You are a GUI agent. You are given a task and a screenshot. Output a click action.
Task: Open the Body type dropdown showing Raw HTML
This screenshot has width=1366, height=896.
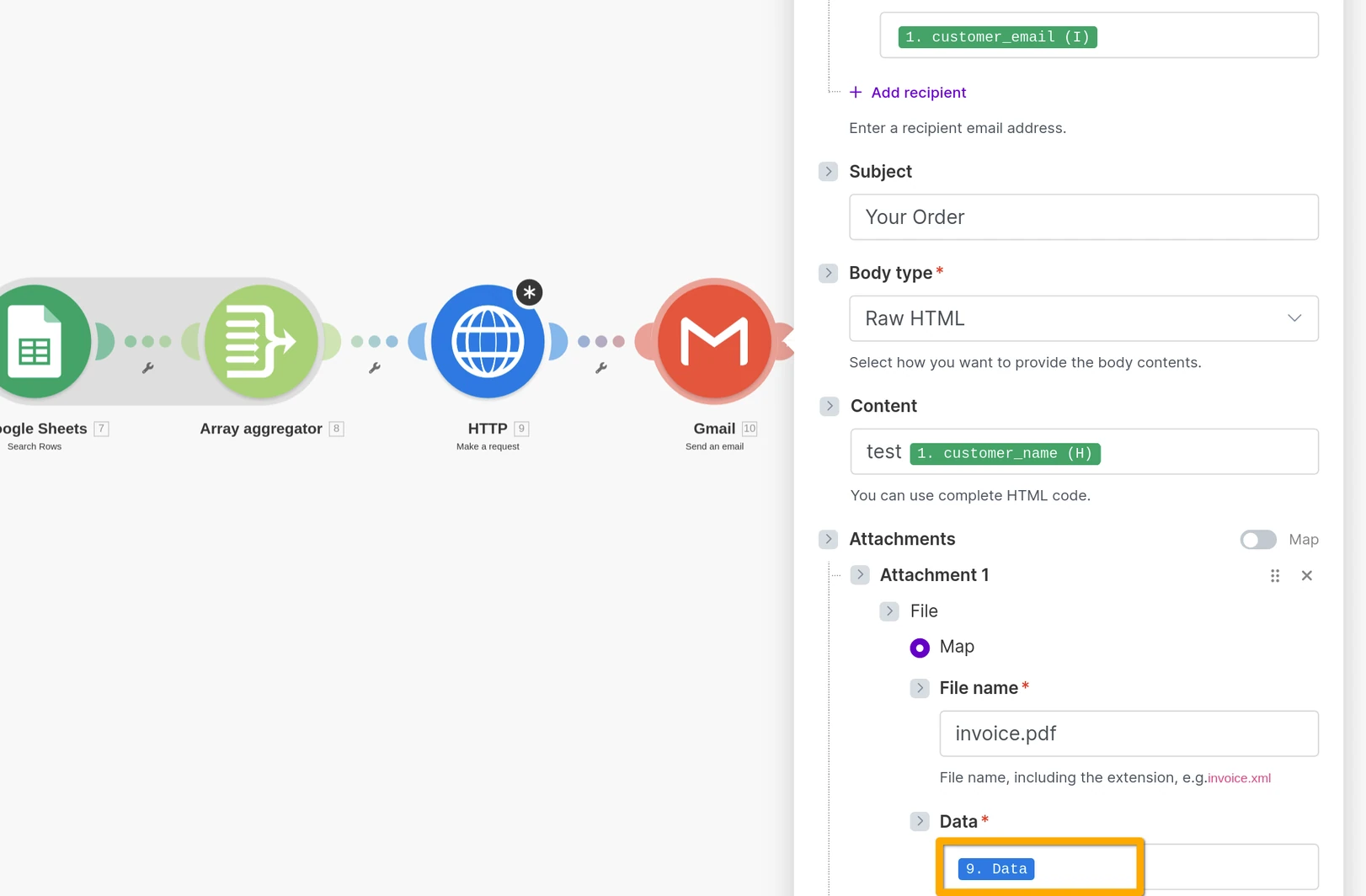pyautogui.click(x=1083, y=318)
